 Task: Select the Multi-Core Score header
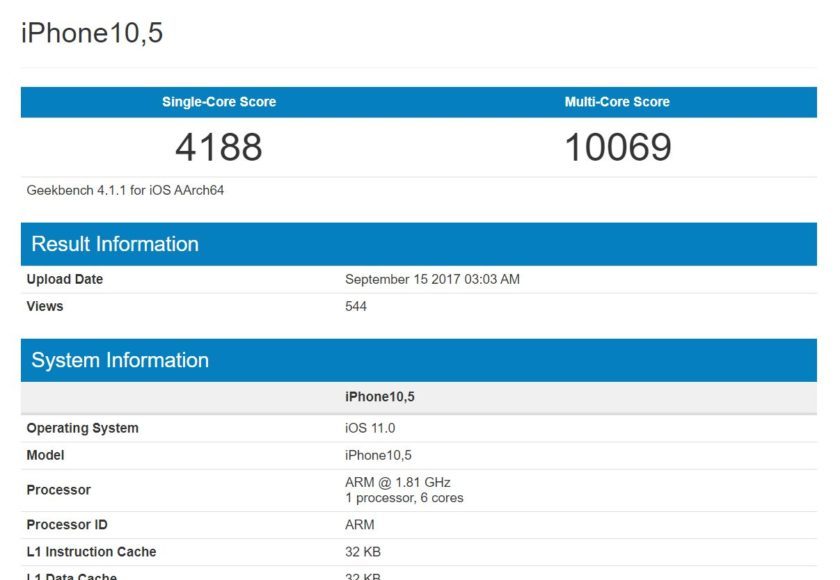[617, 102]
